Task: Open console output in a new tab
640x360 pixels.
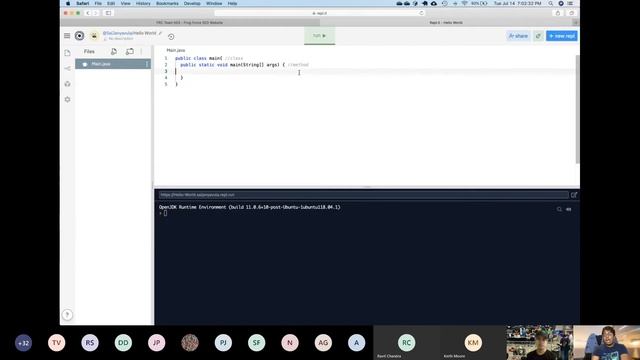Action: [574, 195]
